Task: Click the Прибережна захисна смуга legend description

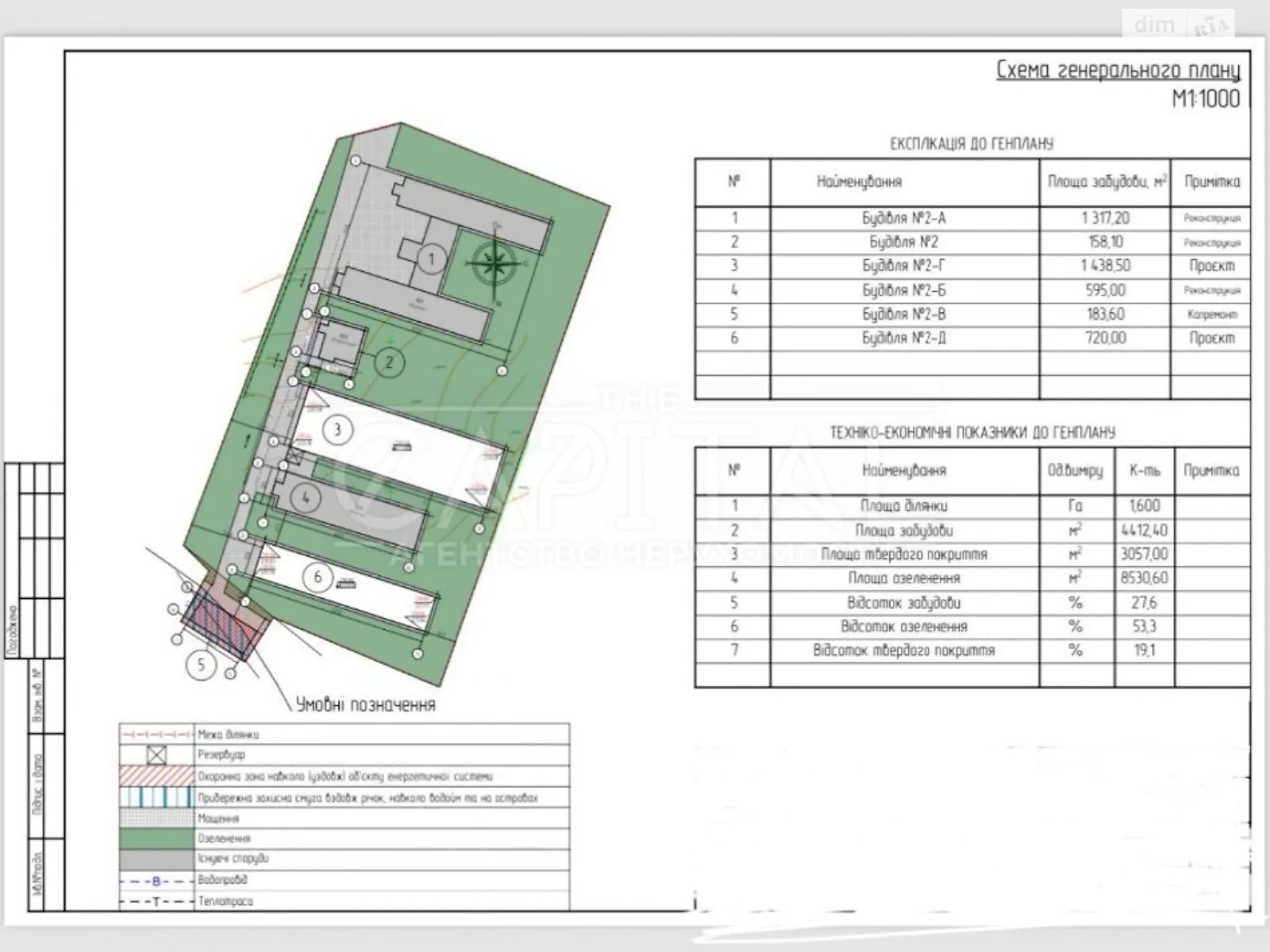Action: 368,797
